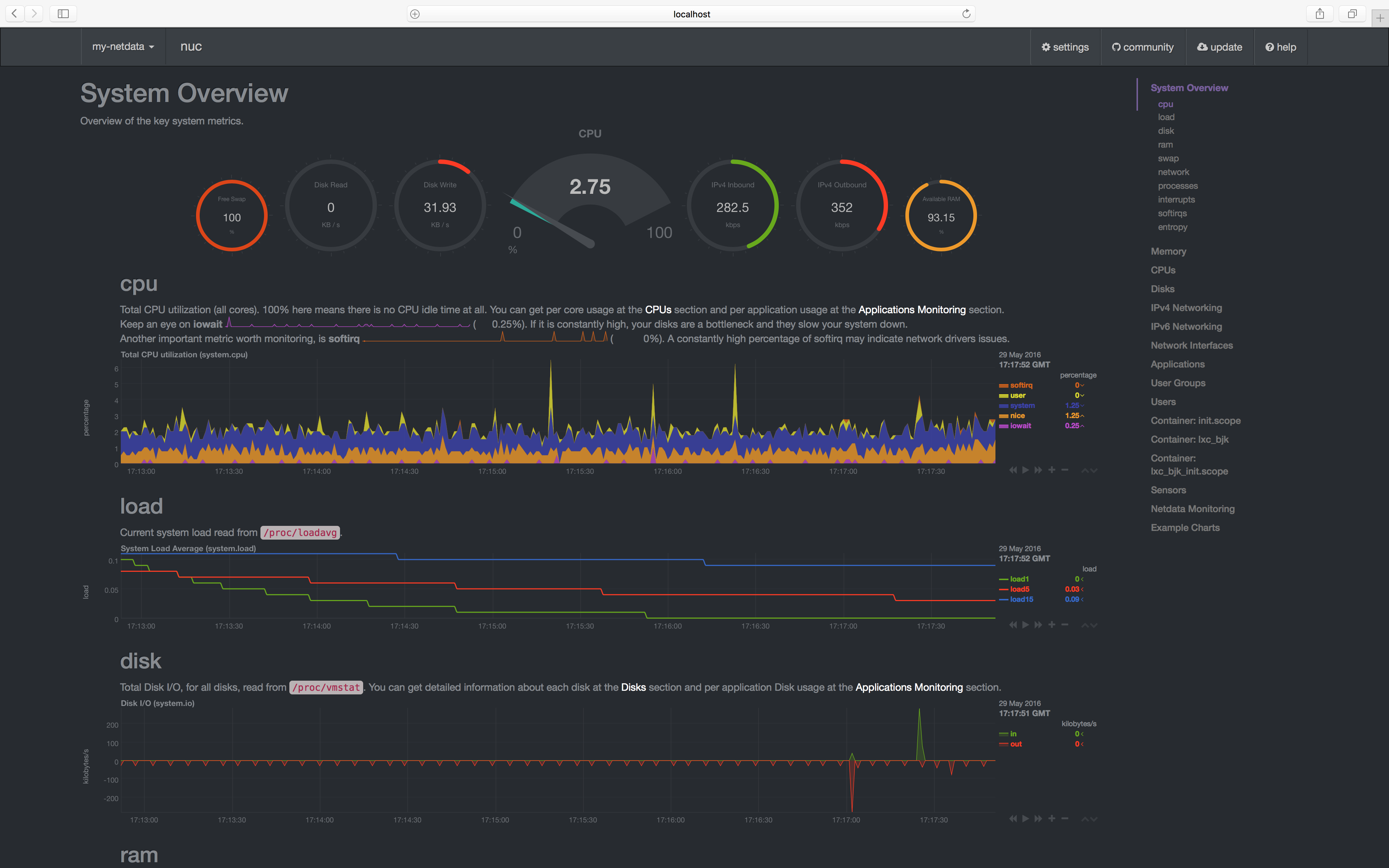The image size is (1389, 868).
Task: Click the CPU chart height resize arrows
Action: click(x=1089, y=471)
